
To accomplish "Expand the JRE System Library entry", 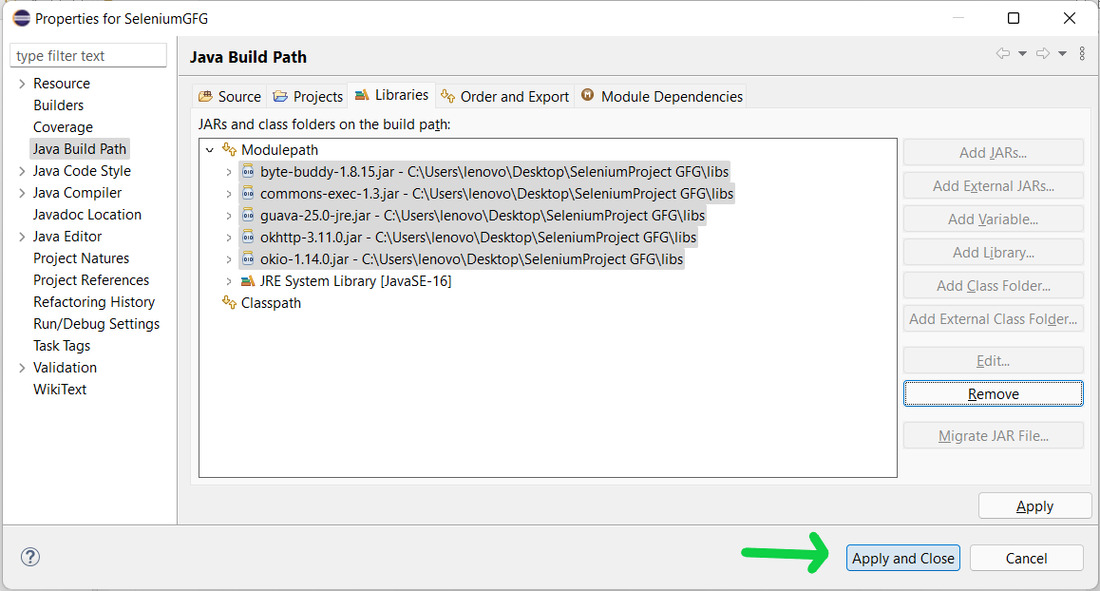I will point(229,281).
